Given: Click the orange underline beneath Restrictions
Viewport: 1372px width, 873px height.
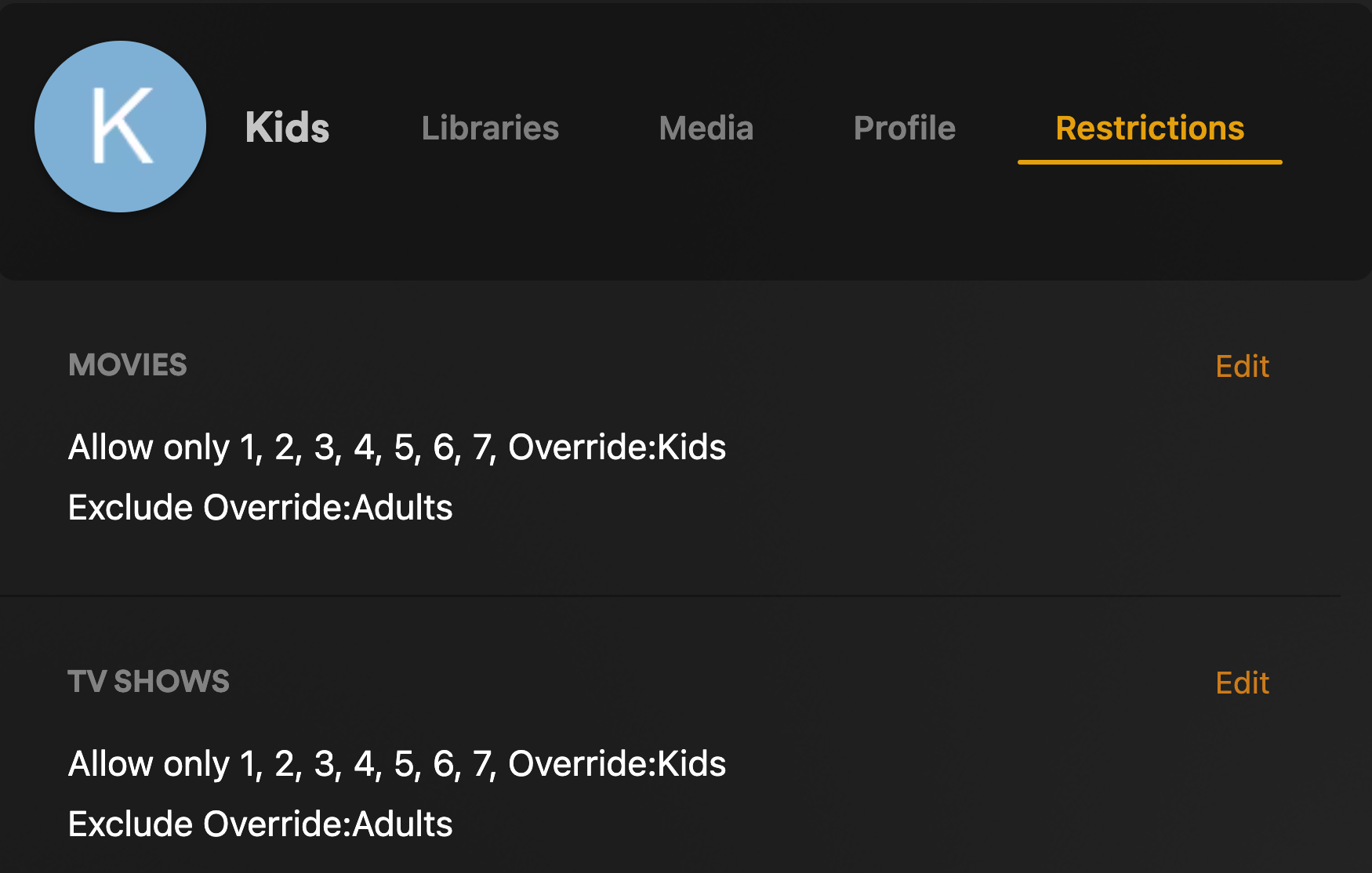Looking at the screenshot, I should pos(1150,162).
